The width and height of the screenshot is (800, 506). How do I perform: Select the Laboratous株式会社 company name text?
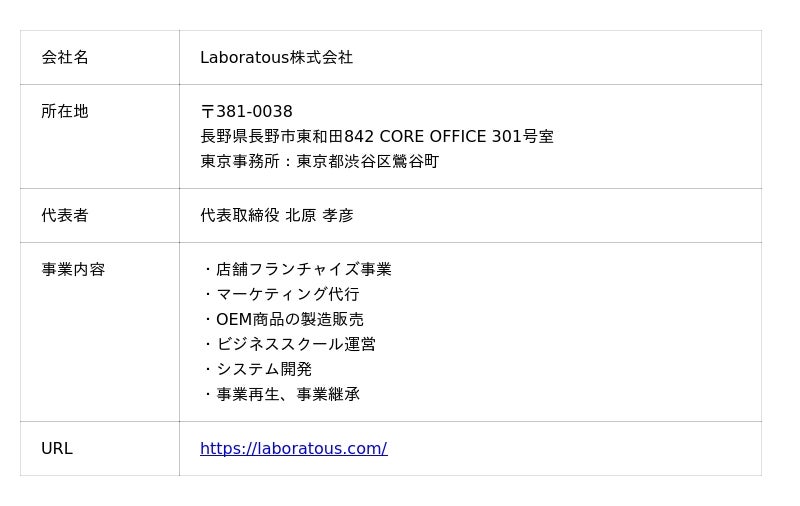[276, 58]
